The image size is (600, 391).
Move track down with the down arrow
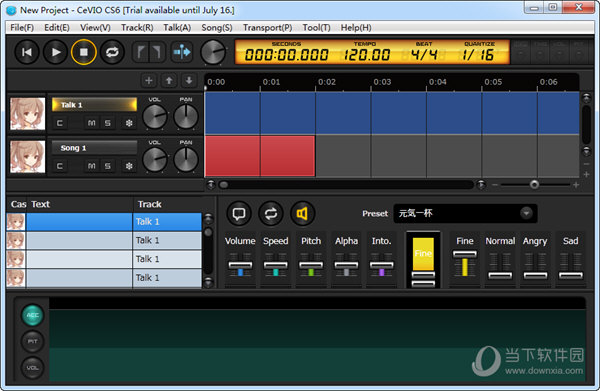coord(189,80)
